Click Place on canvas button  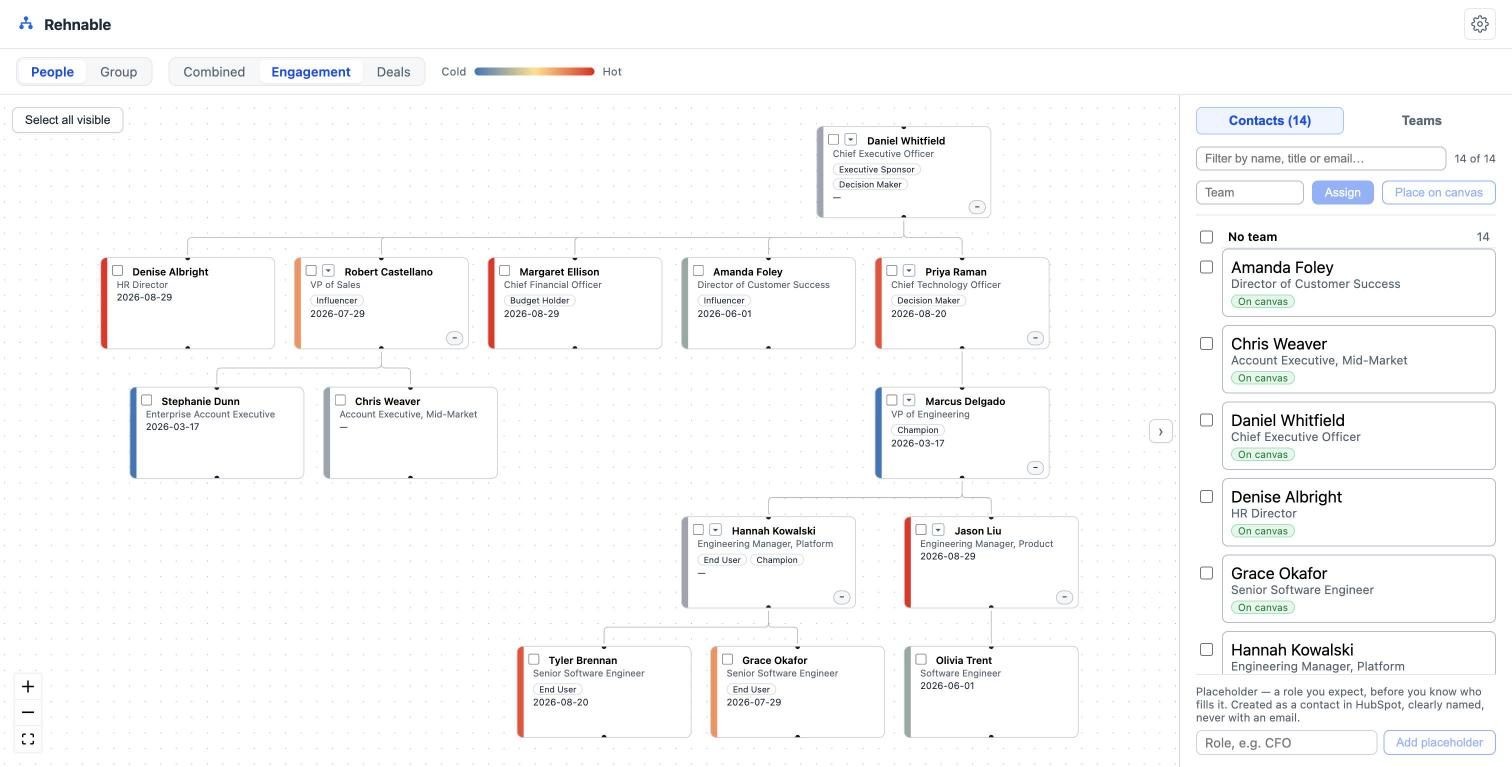pos(1438,192)
